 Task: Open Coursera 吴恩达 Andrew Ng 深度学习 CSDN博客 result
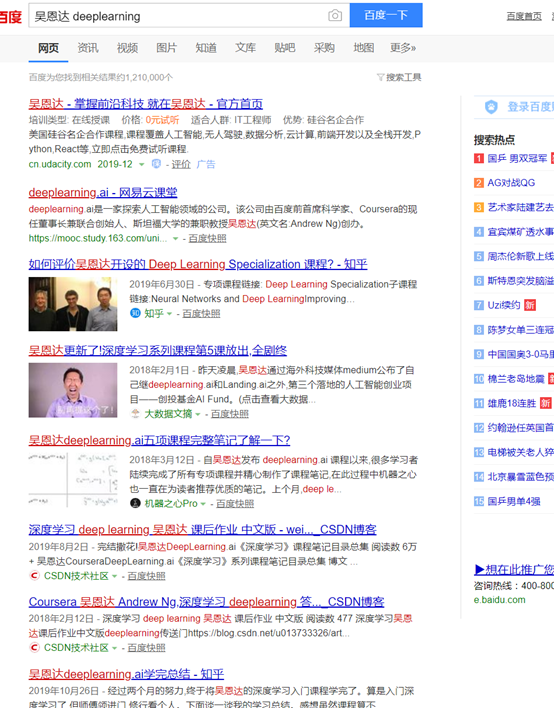tap(206, 602)
